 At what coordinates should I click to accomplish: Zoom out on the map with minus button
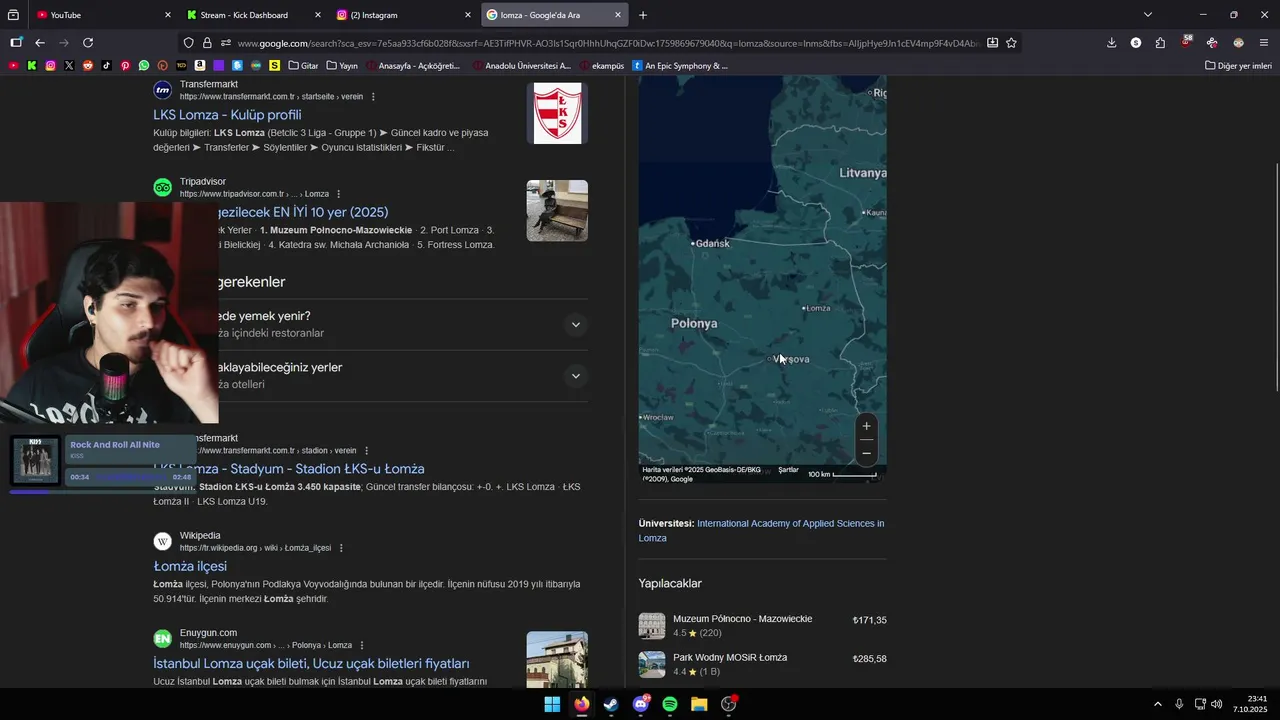[x=866, y=453]
